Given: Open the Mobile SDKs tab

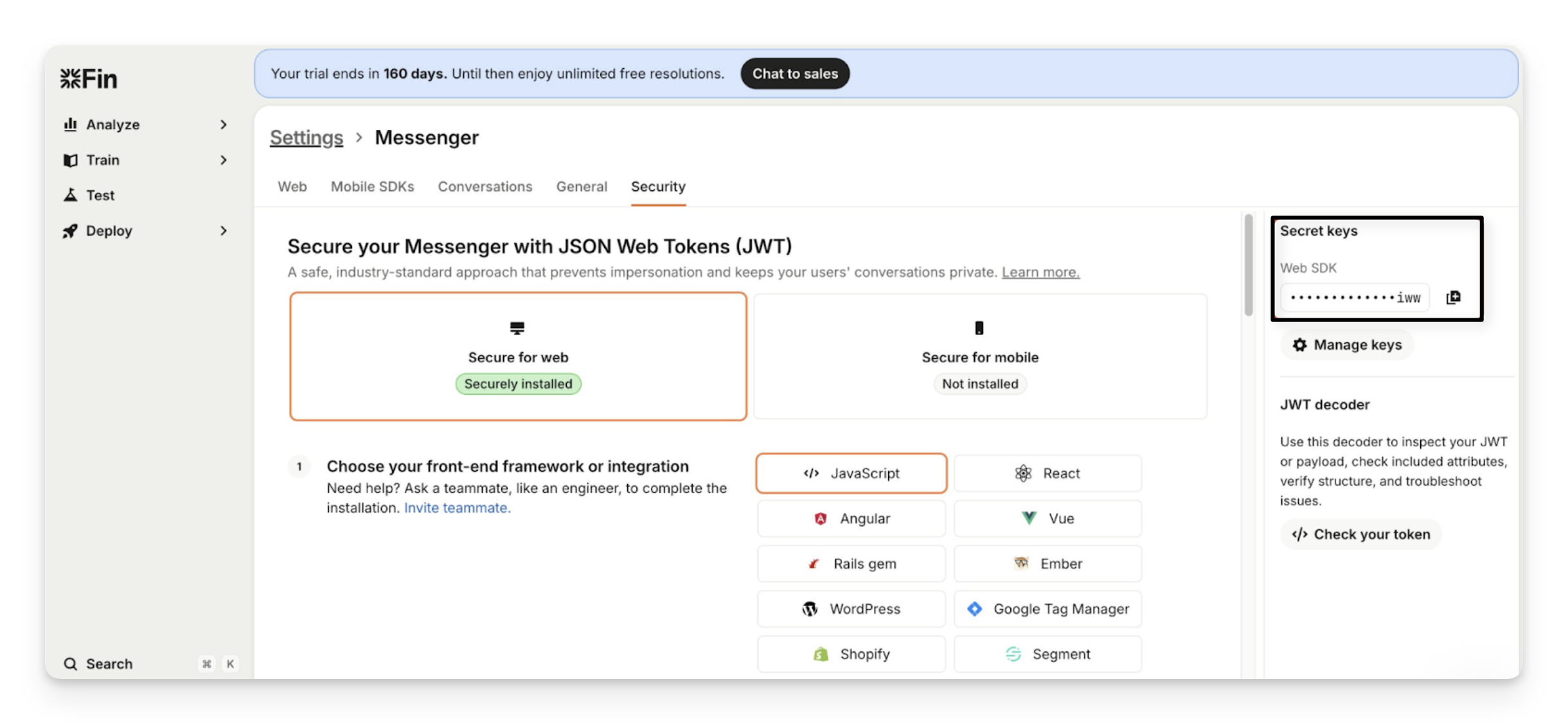Looking at the screenshot, I should 372,186.
